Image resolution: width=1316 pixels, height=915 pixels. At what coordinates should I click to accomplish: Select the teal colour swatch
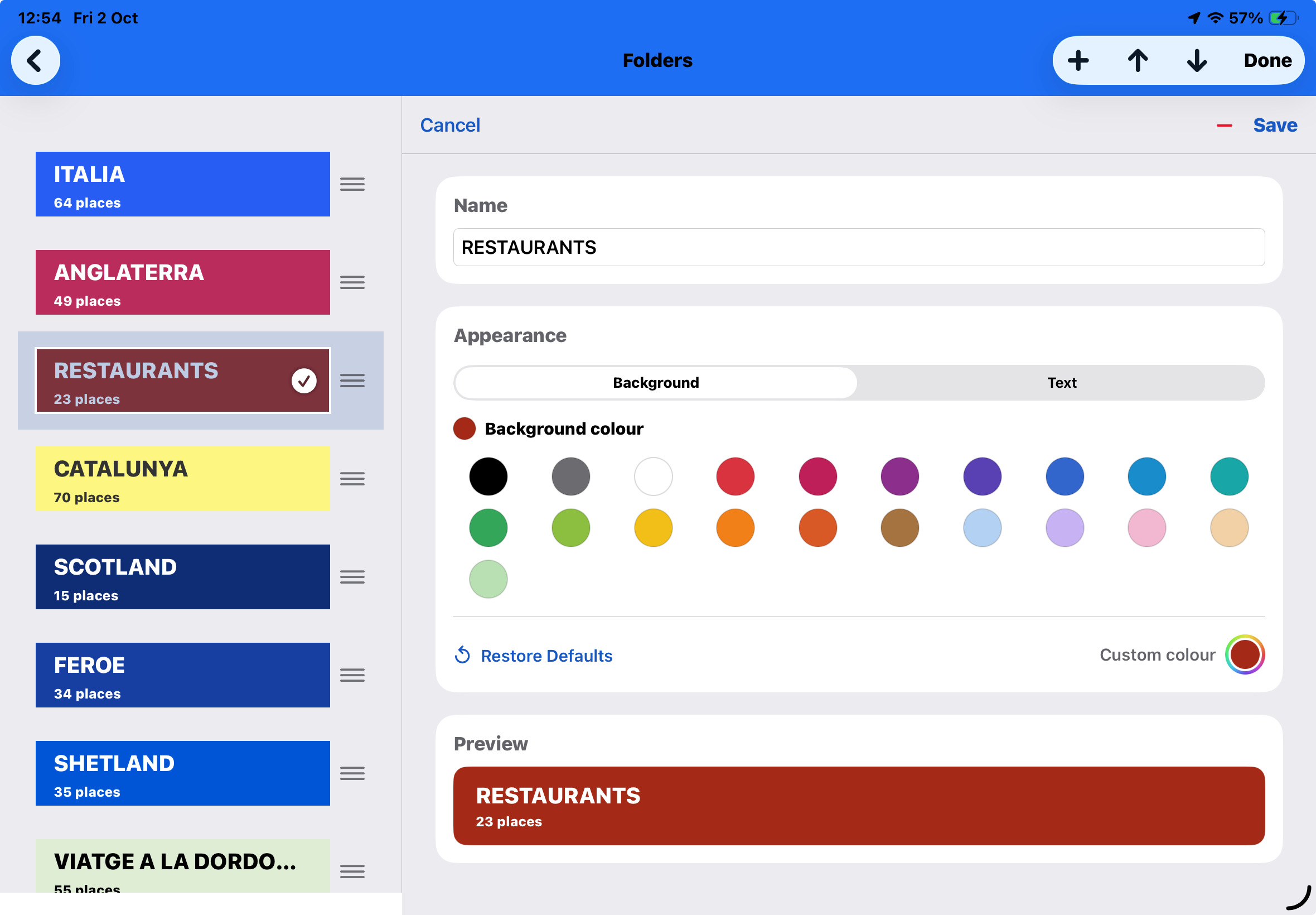coord(1229,476)
